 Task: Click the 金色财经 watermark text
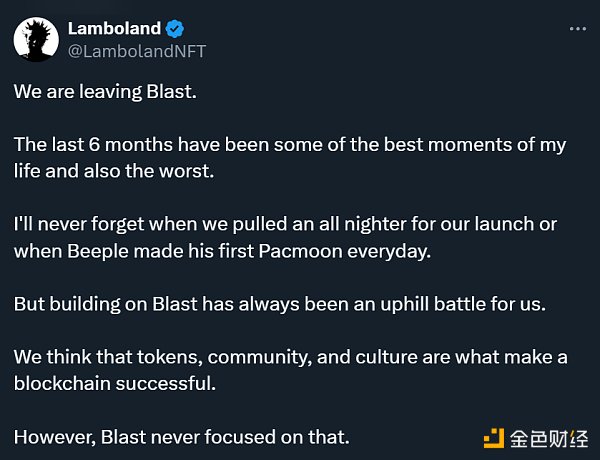click(x=548, y=436)
